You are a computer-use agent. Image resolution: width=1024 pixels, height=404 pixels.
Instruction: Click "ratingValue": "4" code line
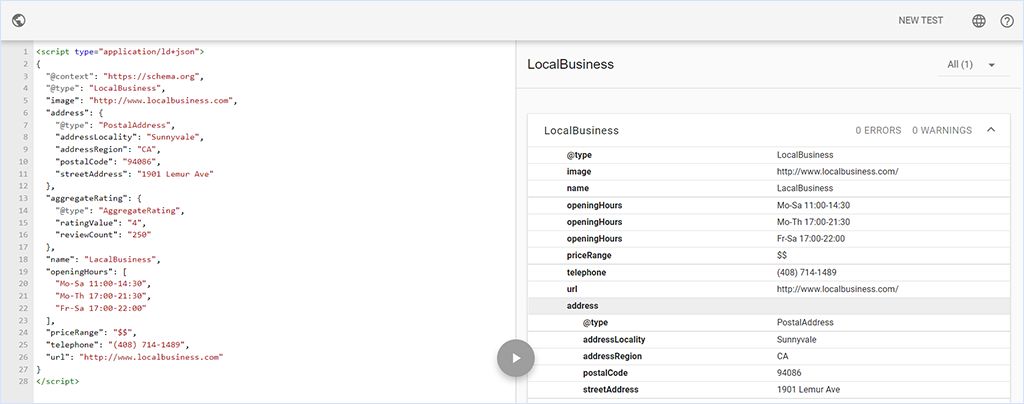(x=102, y=223)
